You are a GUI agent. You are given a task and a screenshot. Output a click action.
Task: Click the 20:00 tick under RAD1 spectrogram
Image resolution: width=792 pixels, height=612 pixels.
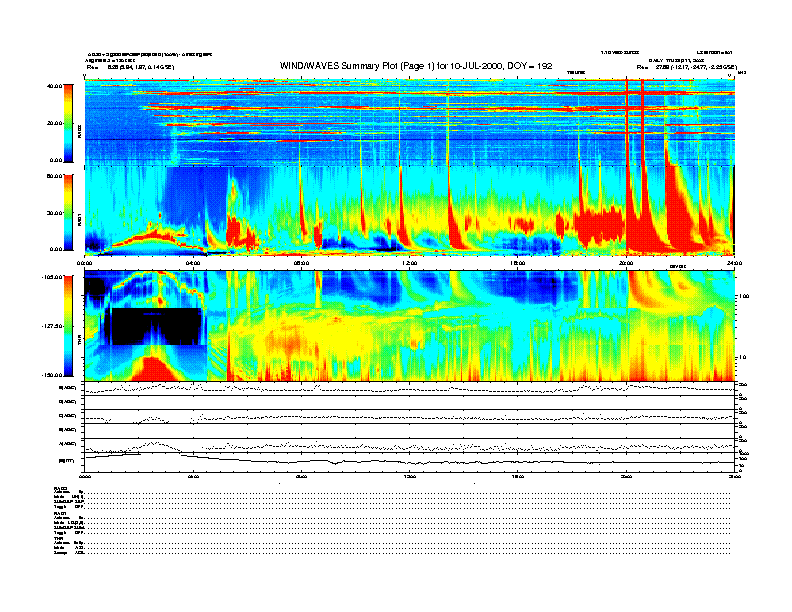pos(626,263)
